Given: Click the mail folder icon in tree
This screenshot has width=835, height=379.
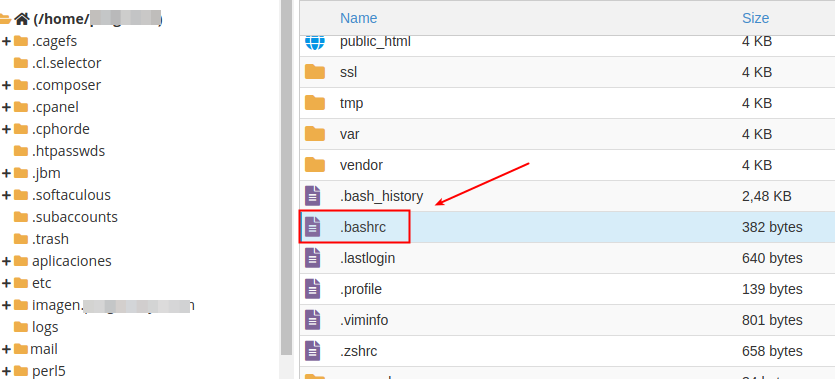Looking at the screenshot, I should coord(21,349).
